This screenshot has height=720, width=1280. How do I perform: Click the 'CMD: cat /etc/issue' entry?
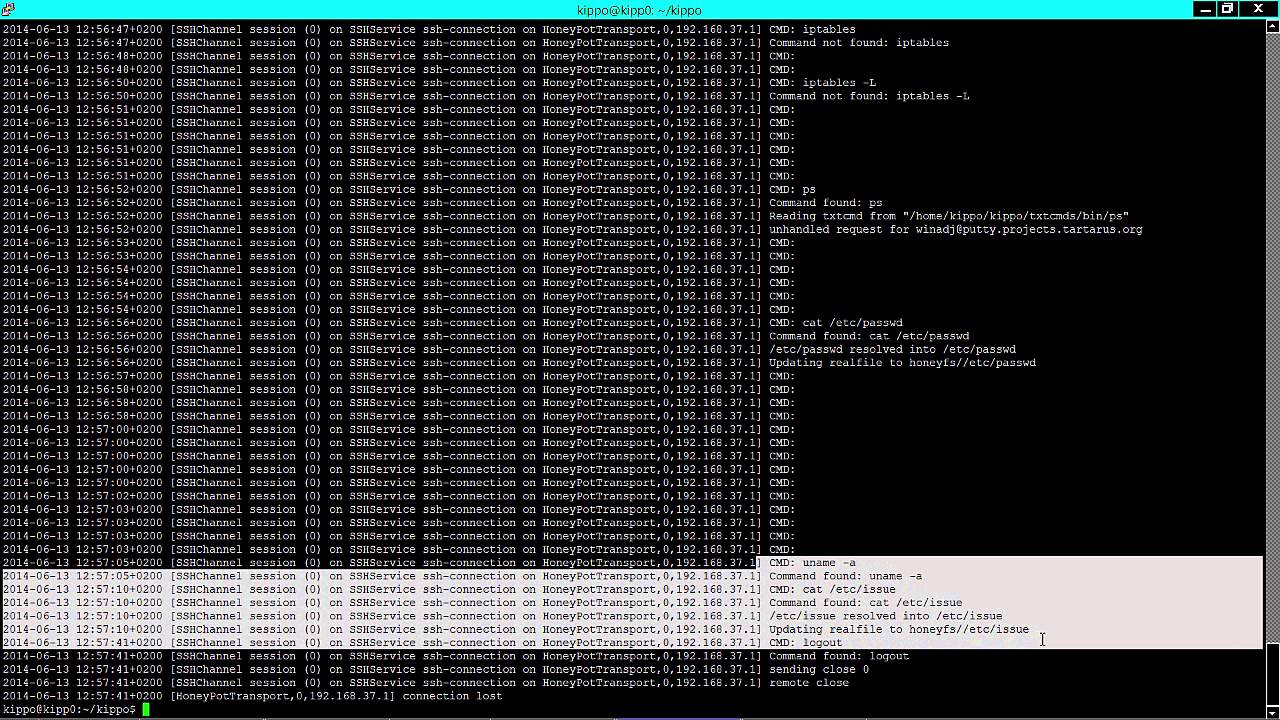[832, 589]
